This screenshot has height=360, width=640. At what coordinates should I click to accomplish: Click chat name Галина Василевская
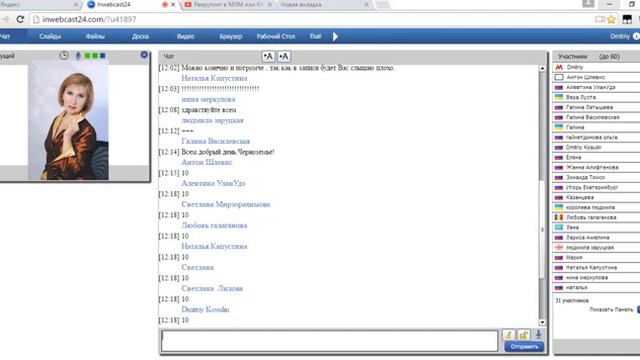(216, 141)
